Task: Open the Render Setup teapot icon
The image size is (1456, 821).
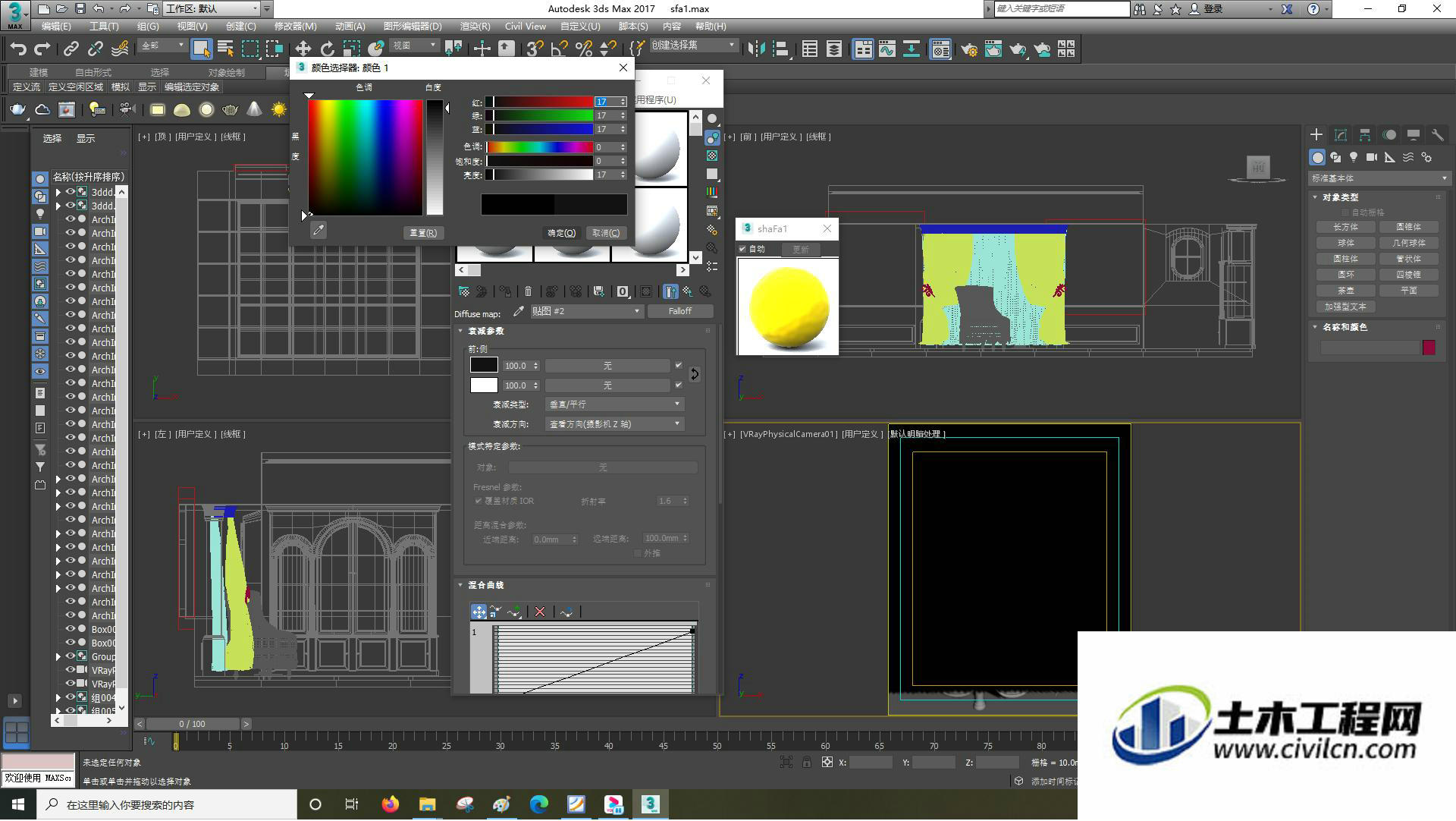Action: (968, 49)
